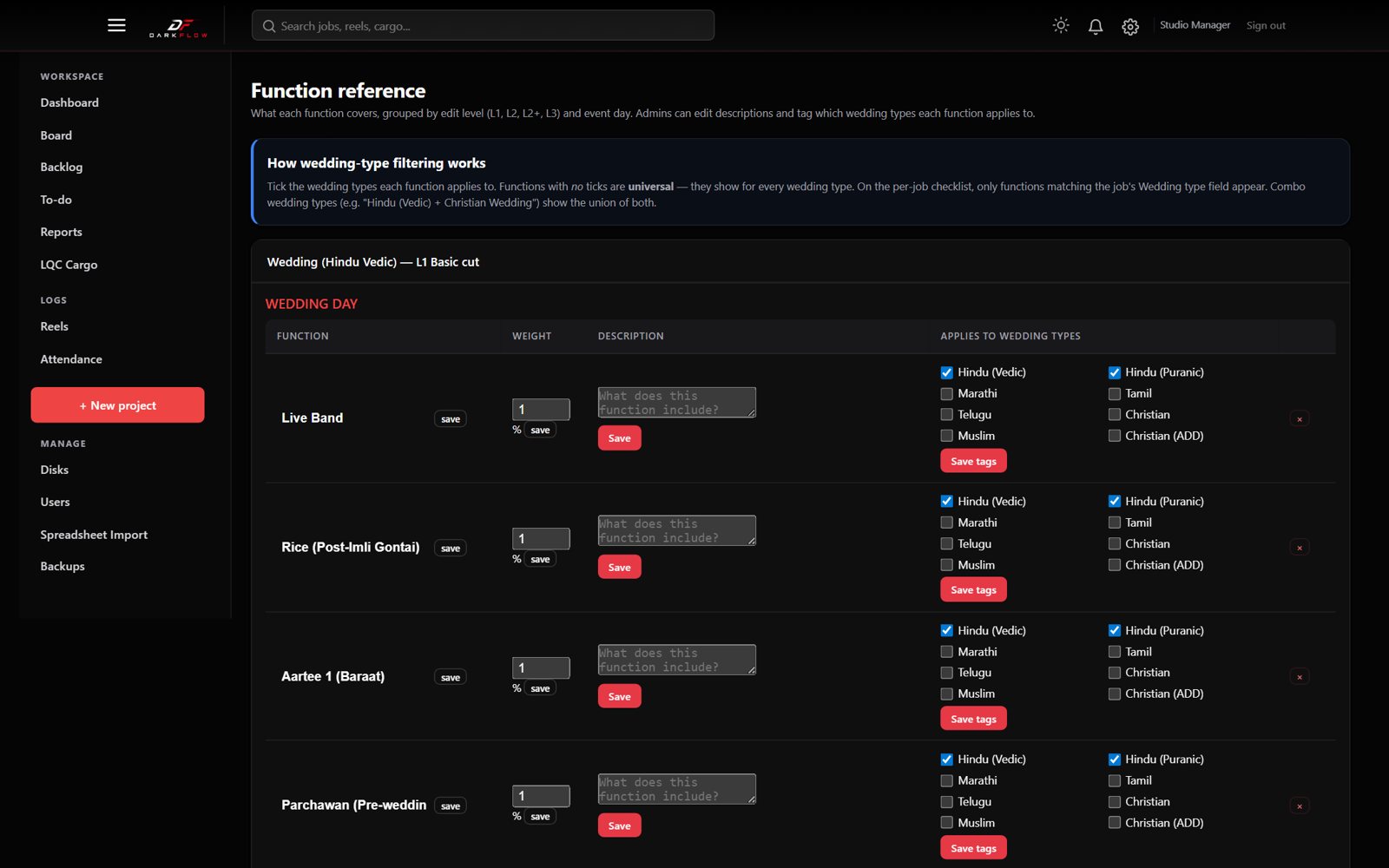Open the Attendance log

pos(71,359)
